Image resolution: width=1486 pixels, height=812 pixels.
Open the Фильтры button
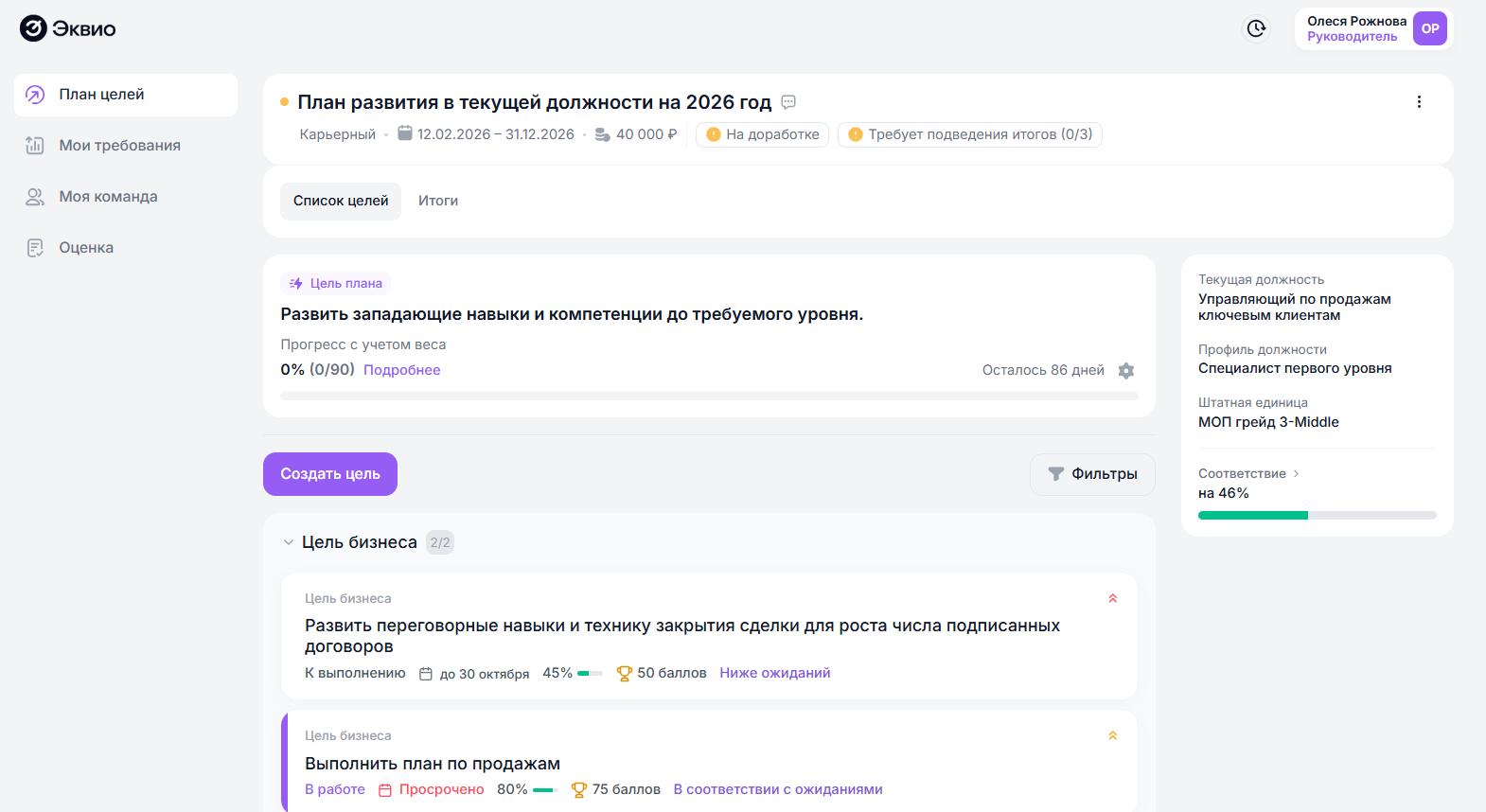(x=1092, y=474)
